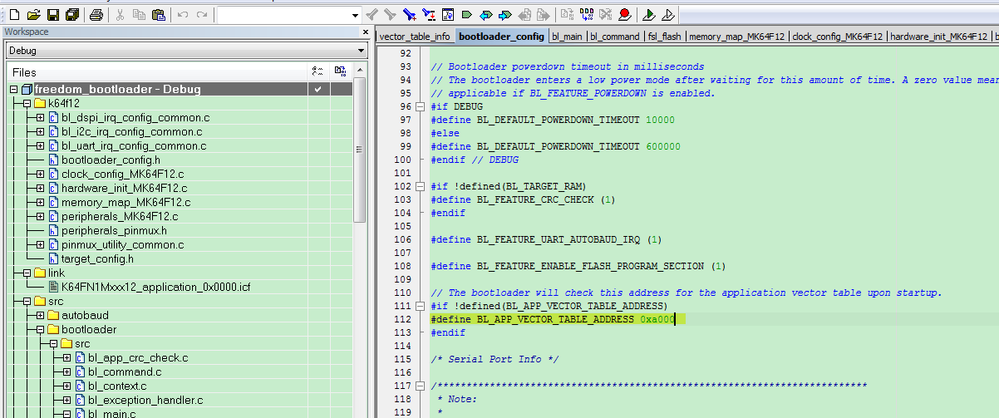Click the Cut scissors icon
Screen dimensions: 999x418
(121, 14)
